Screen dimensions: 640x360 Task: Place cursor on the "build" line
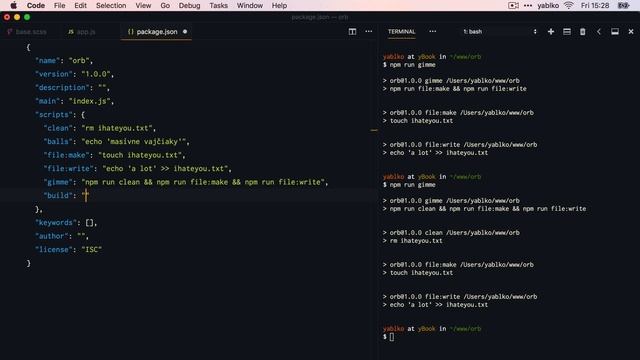pyautogui.click(x=66, y=196)
